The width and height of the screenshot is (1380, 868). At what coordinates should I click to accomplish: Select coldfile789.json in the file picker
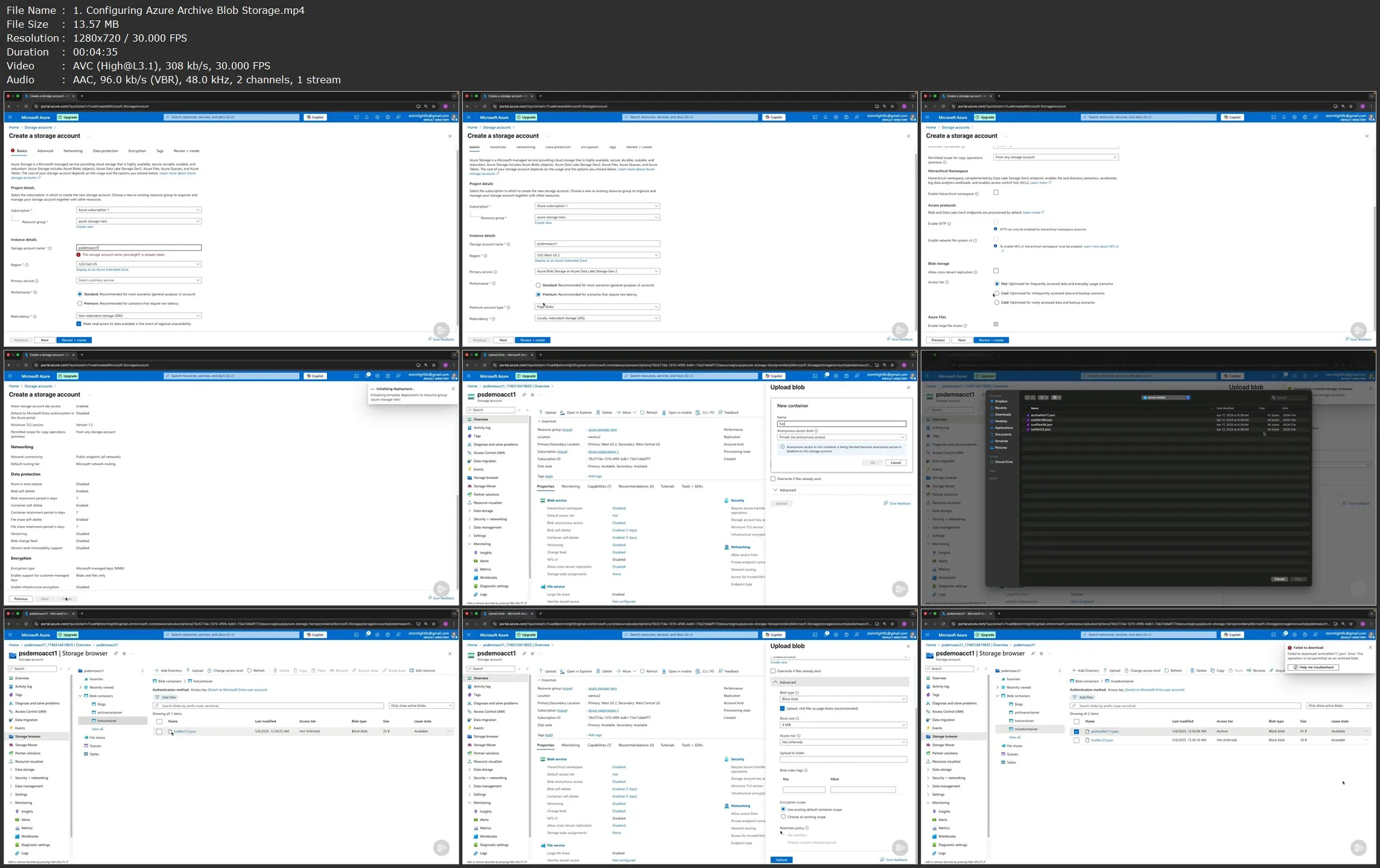pyautogui.click(x=1041, y=420)
